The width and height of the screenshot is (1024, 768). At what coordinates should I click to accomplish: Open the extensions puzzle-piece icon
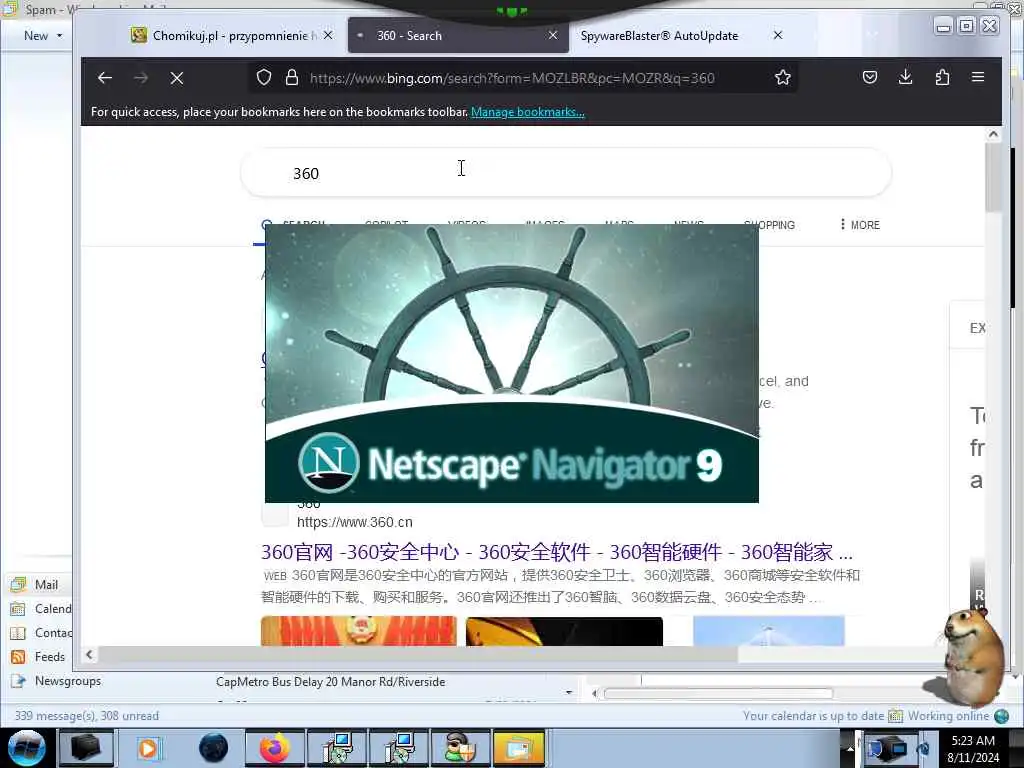(x=942, y=77)
